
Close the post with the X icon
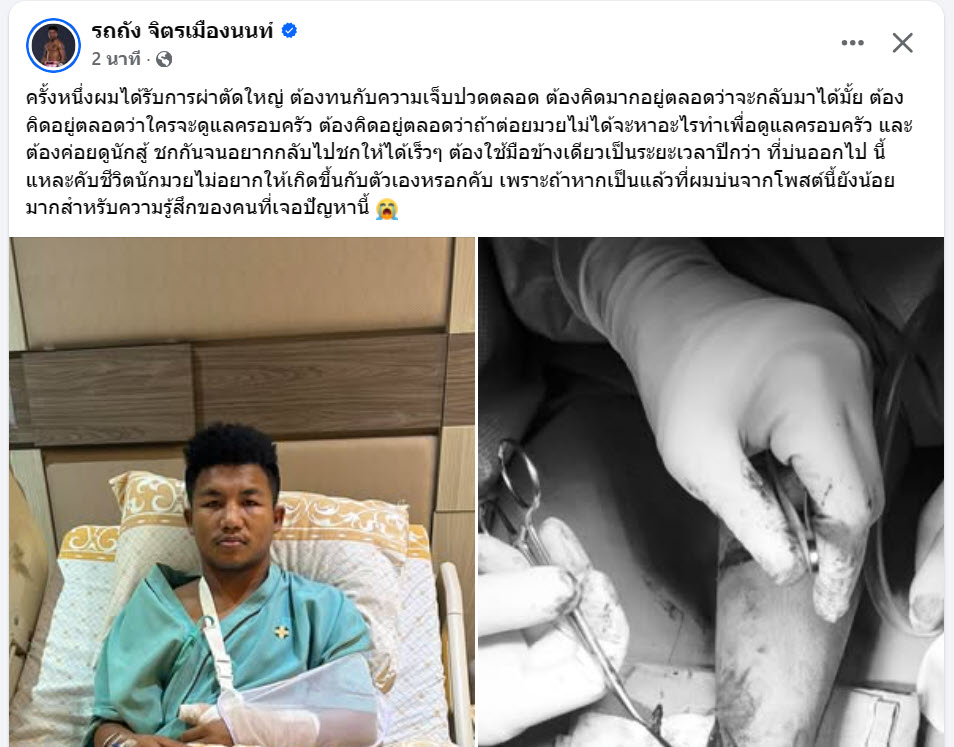[902, 43]
